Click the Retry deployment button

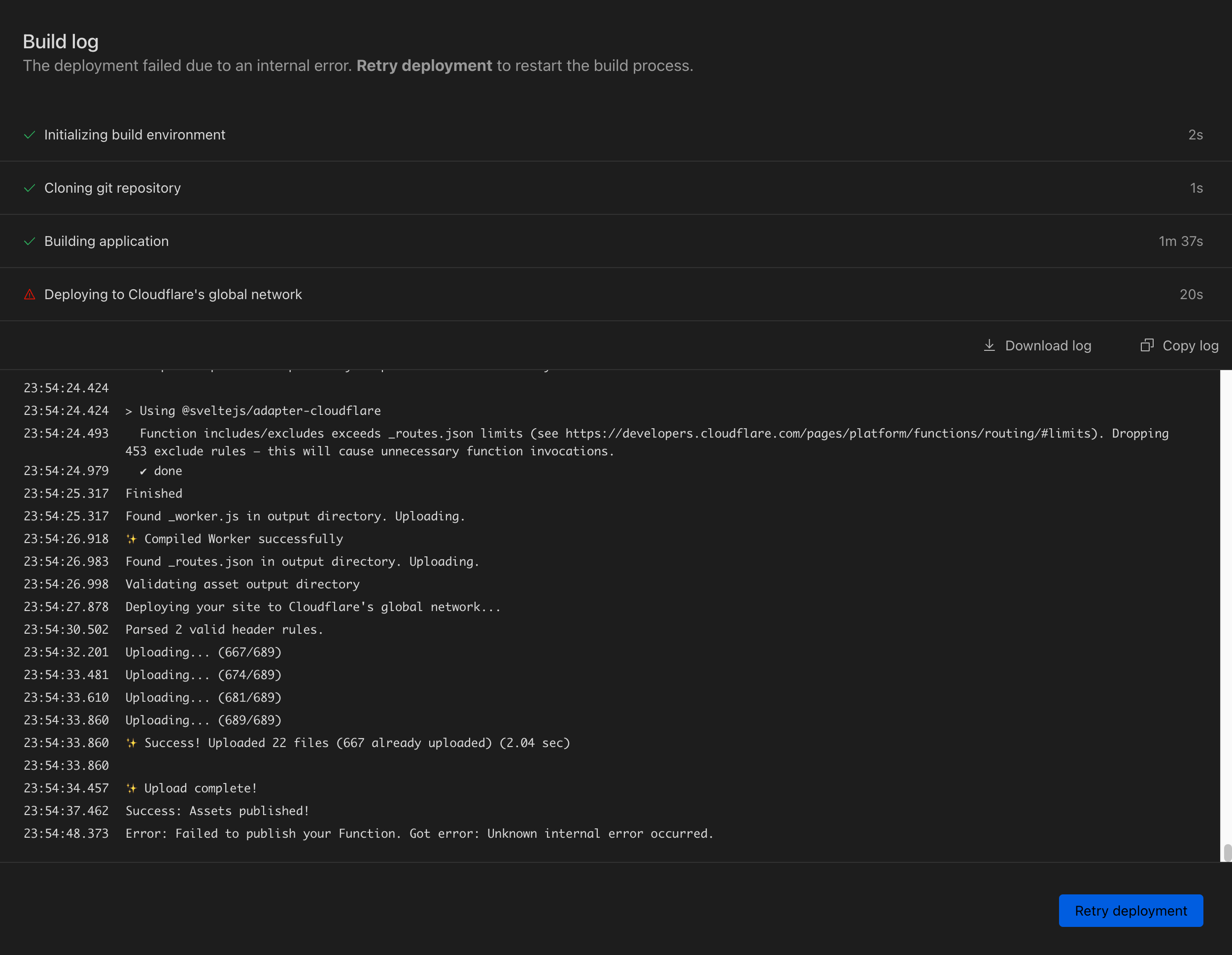coord(1130,911)
